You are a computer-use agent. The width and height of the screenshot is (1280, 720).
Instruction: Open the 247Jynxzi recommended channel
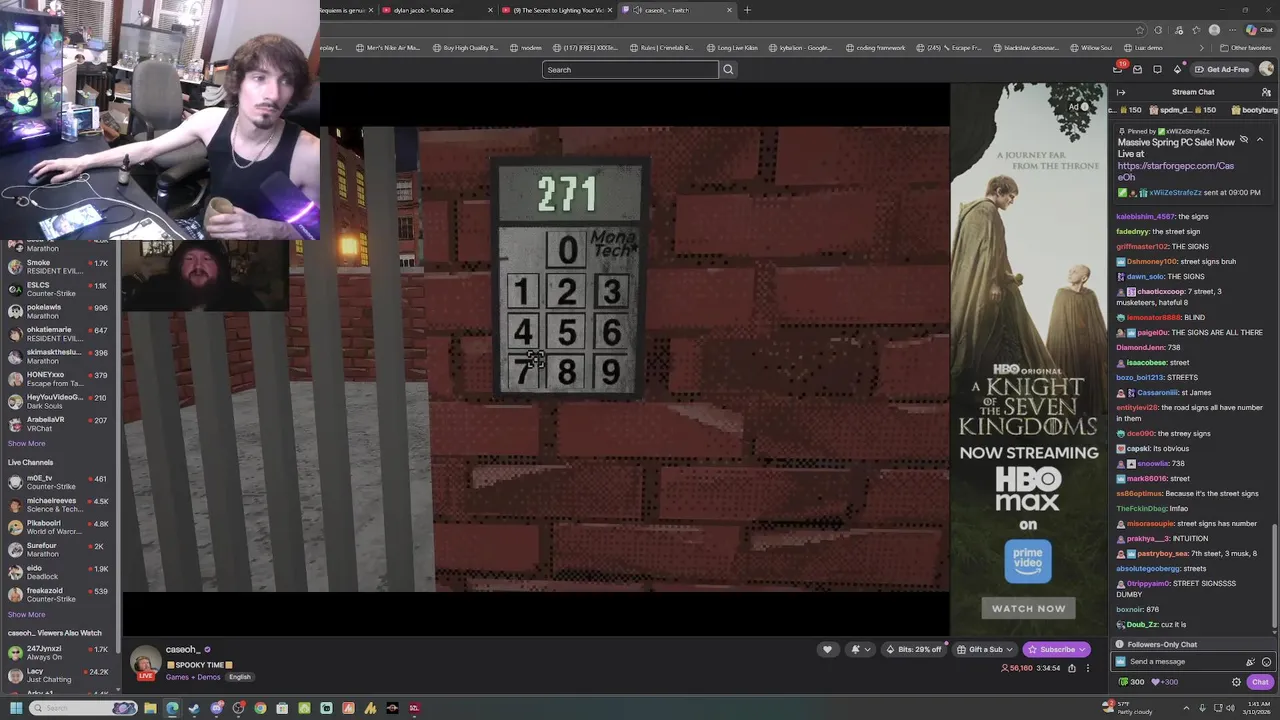click(60, 653)
